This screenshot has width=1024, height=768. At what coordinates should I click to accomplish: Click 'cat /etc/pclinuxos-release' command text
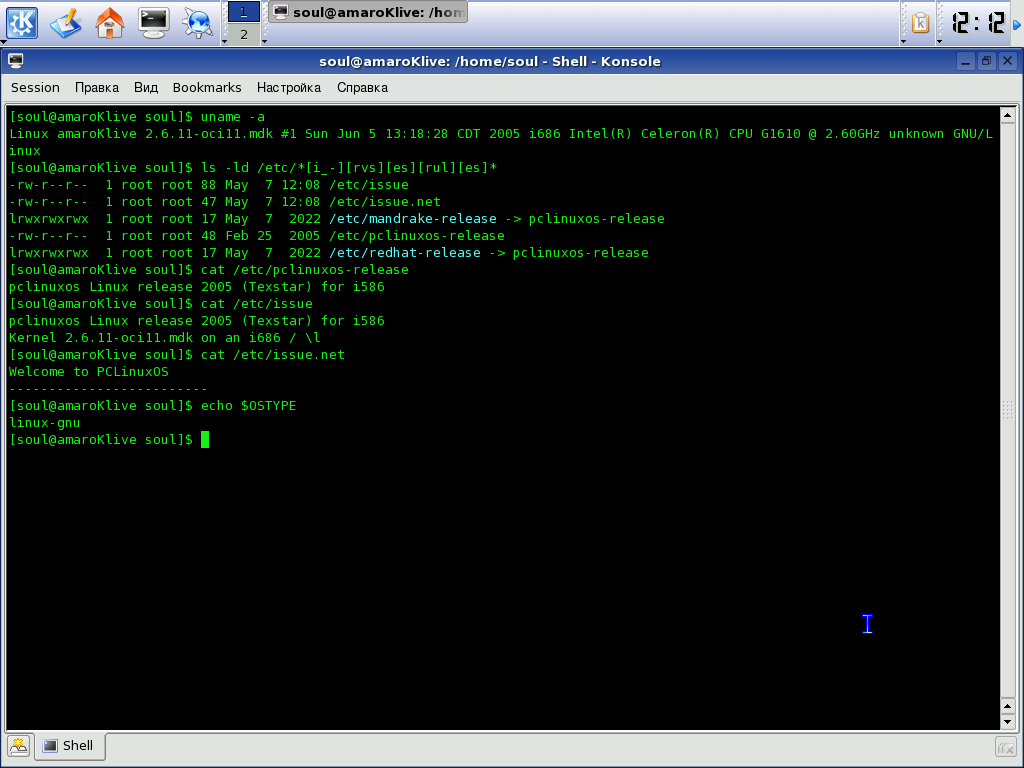point(304,270)
